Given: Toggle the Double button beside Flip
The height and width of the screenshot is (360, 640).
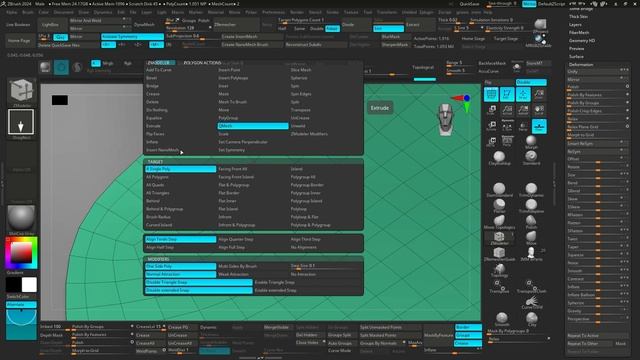Looking at the screenshot, I should 531,82.
